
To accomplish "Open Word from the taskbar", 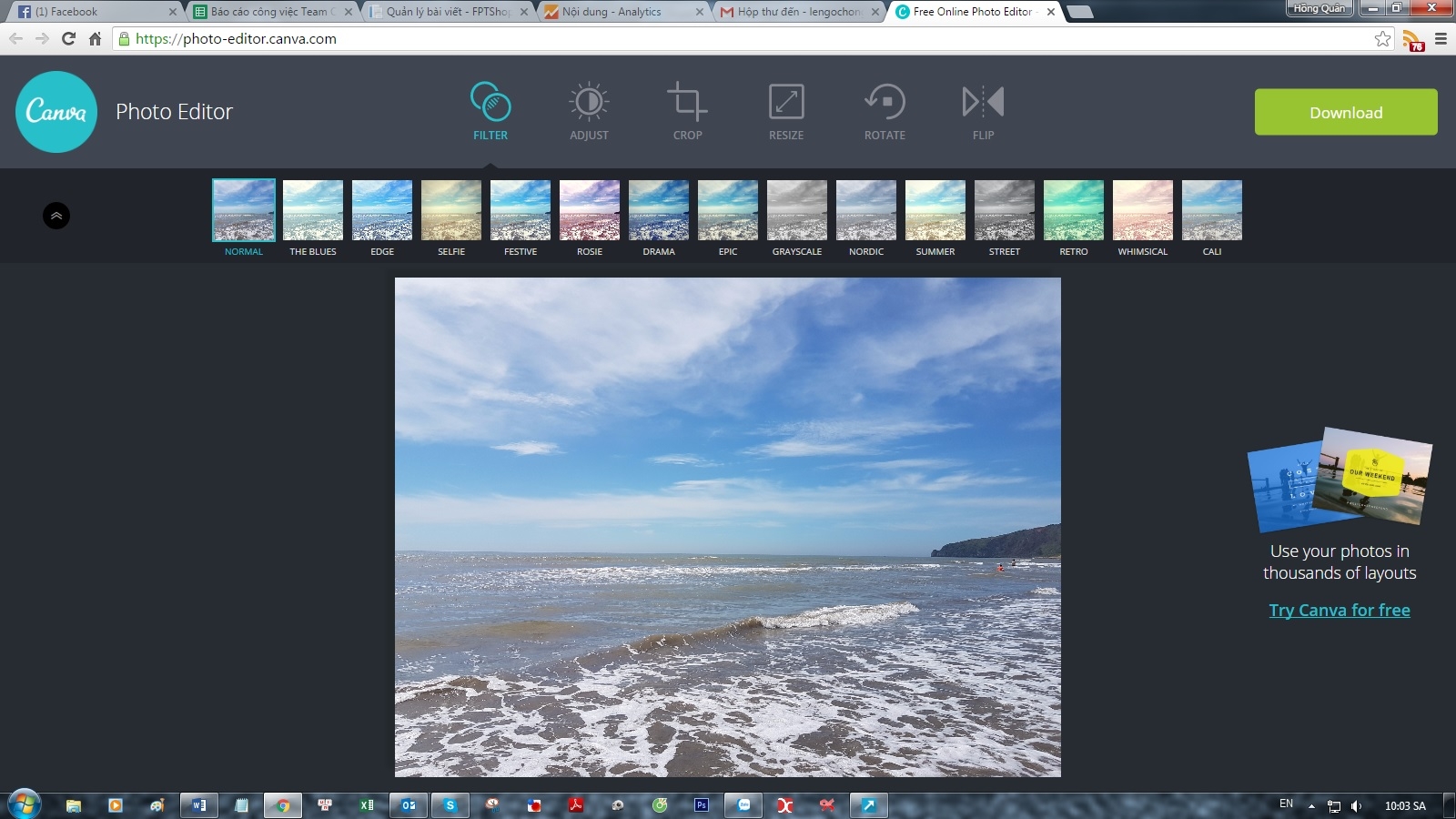I will (199, 804).
